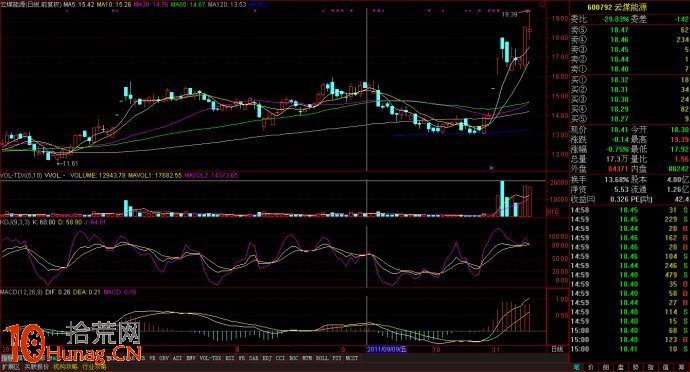Click the 2011/09/09 crosshair date marker
The image size is (690, 372).
387,349
